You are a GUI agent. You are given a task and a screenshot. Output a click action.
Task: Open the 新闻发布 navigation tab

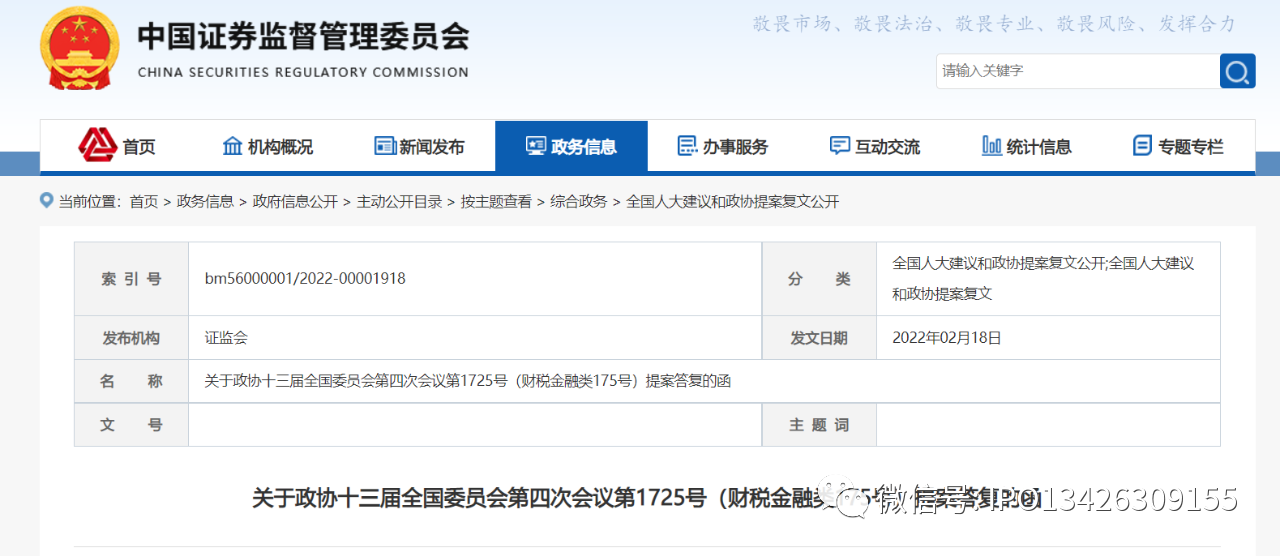[419, 146]
